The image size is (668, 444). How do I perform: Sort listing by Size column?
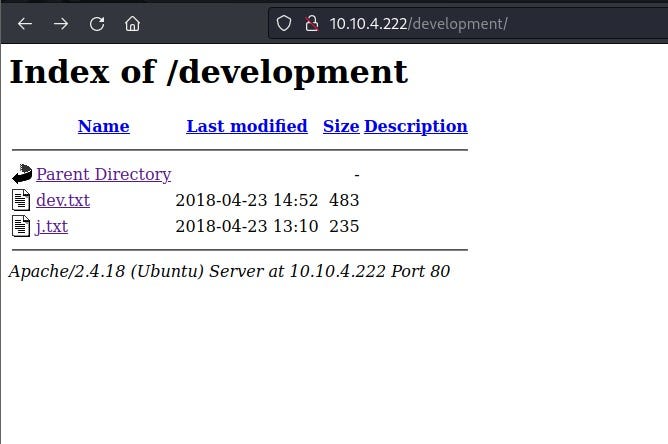click(340, 126)
